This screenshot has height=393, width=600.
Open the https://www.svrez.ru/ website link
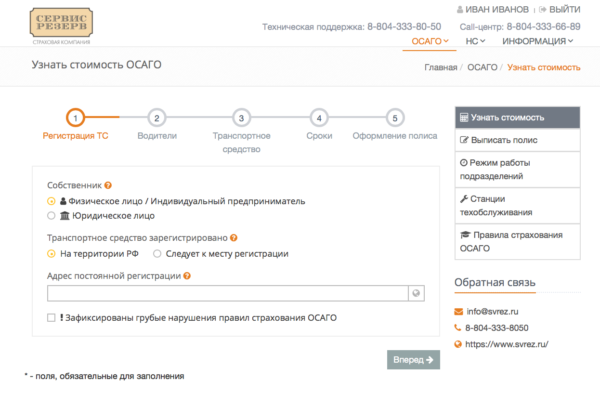point(507,344)
